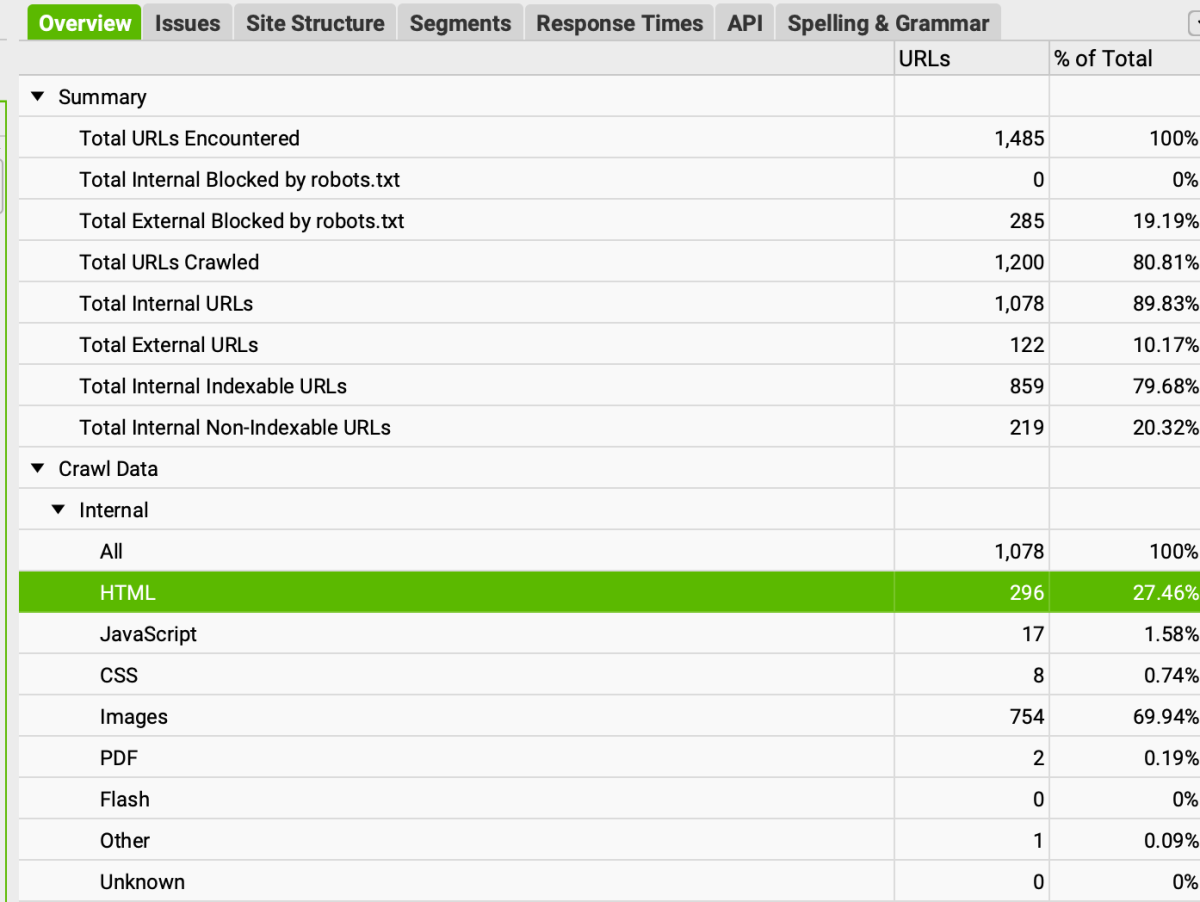Select the JavaScript crawl data row
Viewport: 1200px width, 902px height.
[x=148, y=634]
